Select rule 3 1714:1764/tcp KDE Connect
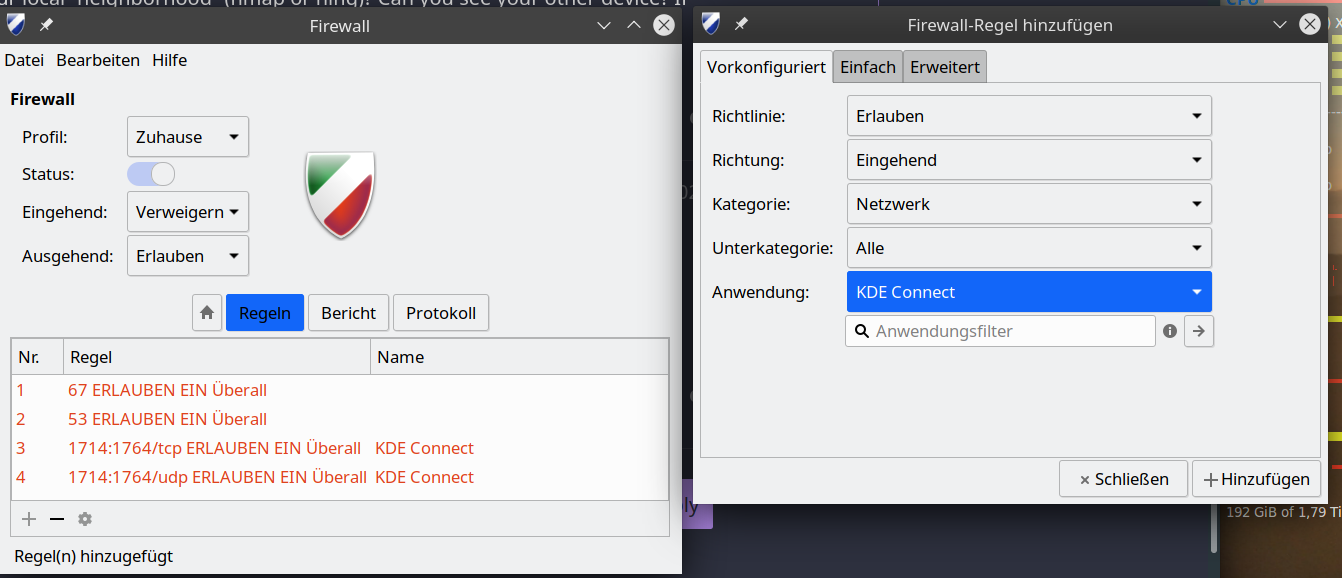 click(x=340, y=448)
